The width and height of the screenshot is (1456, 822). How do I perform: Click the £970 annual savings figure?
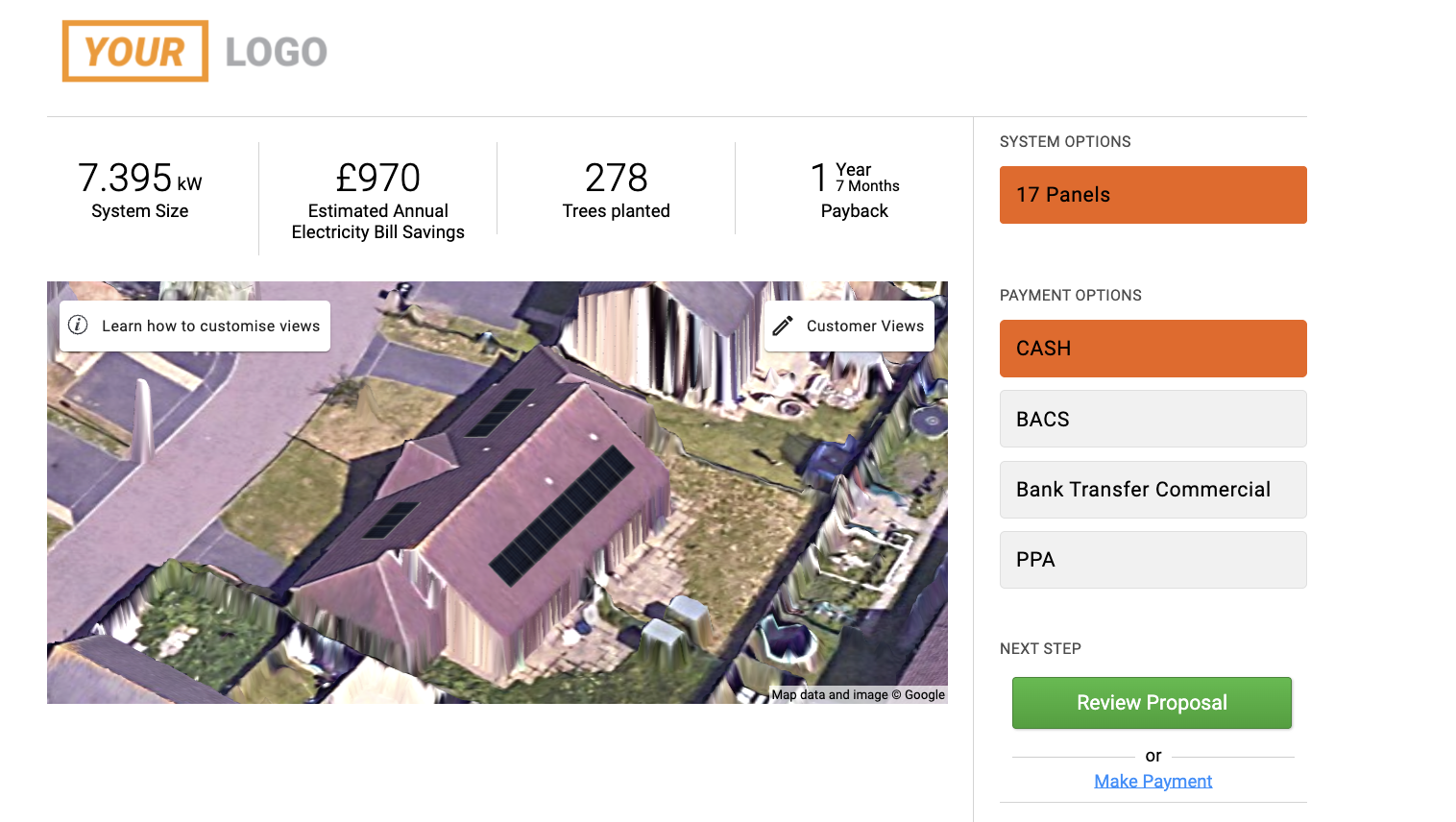(378, 178)
